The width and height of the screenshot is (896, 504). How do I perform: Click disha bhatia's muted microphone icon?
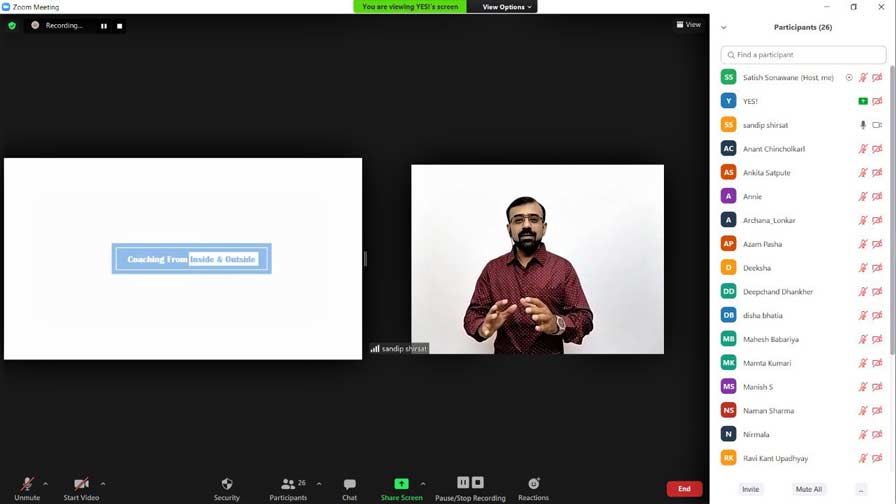point(863,315)
